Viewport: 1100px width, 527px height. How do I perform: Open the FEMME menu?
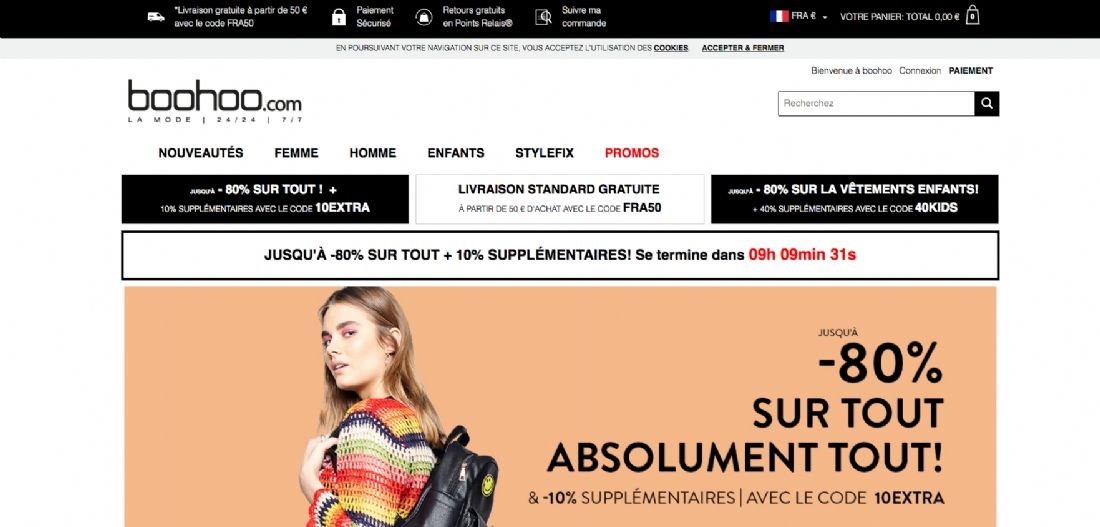pos(296,153)
